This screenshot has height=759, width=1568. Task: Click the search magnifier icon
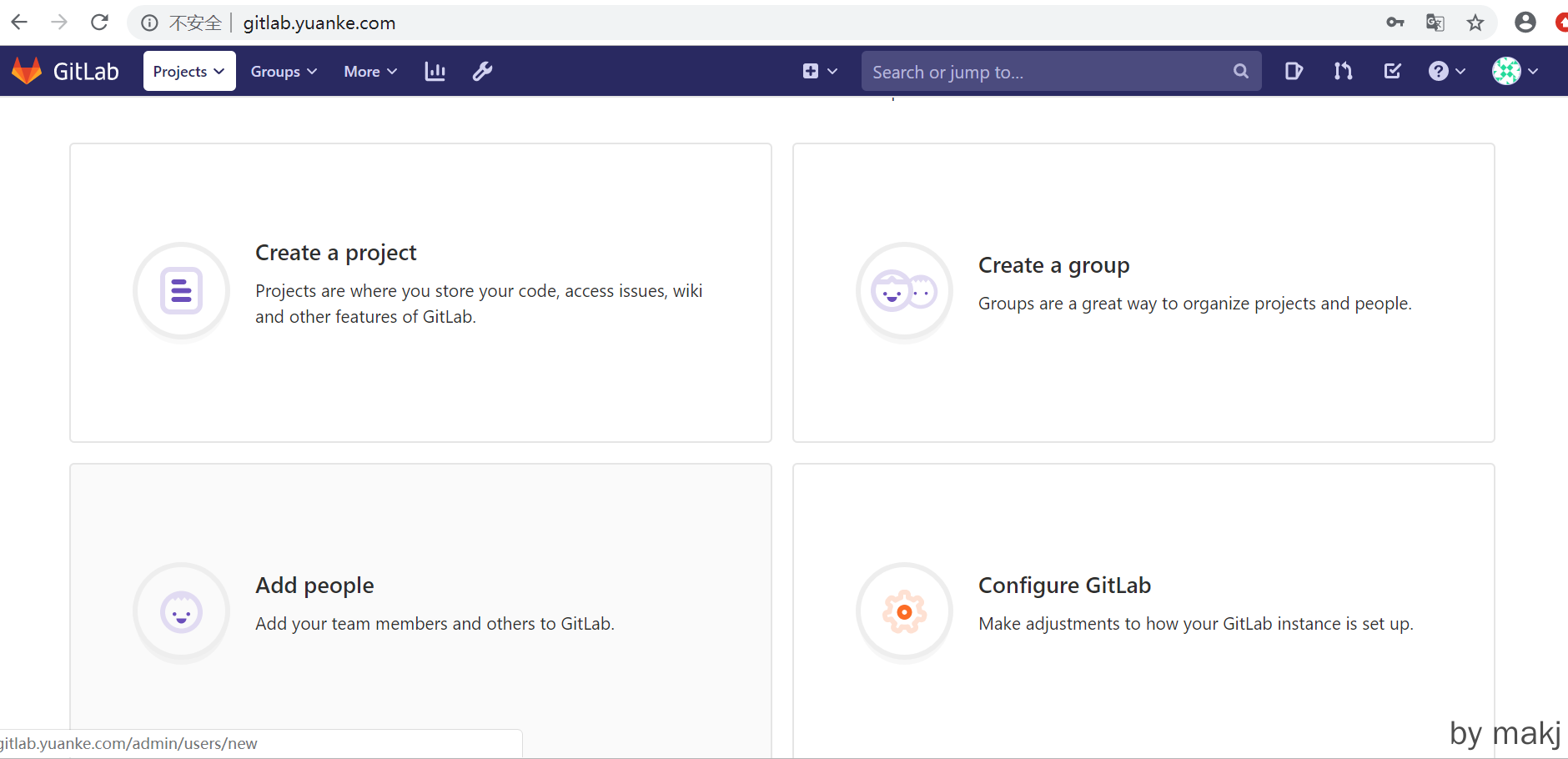click(x=1240, y=72)
